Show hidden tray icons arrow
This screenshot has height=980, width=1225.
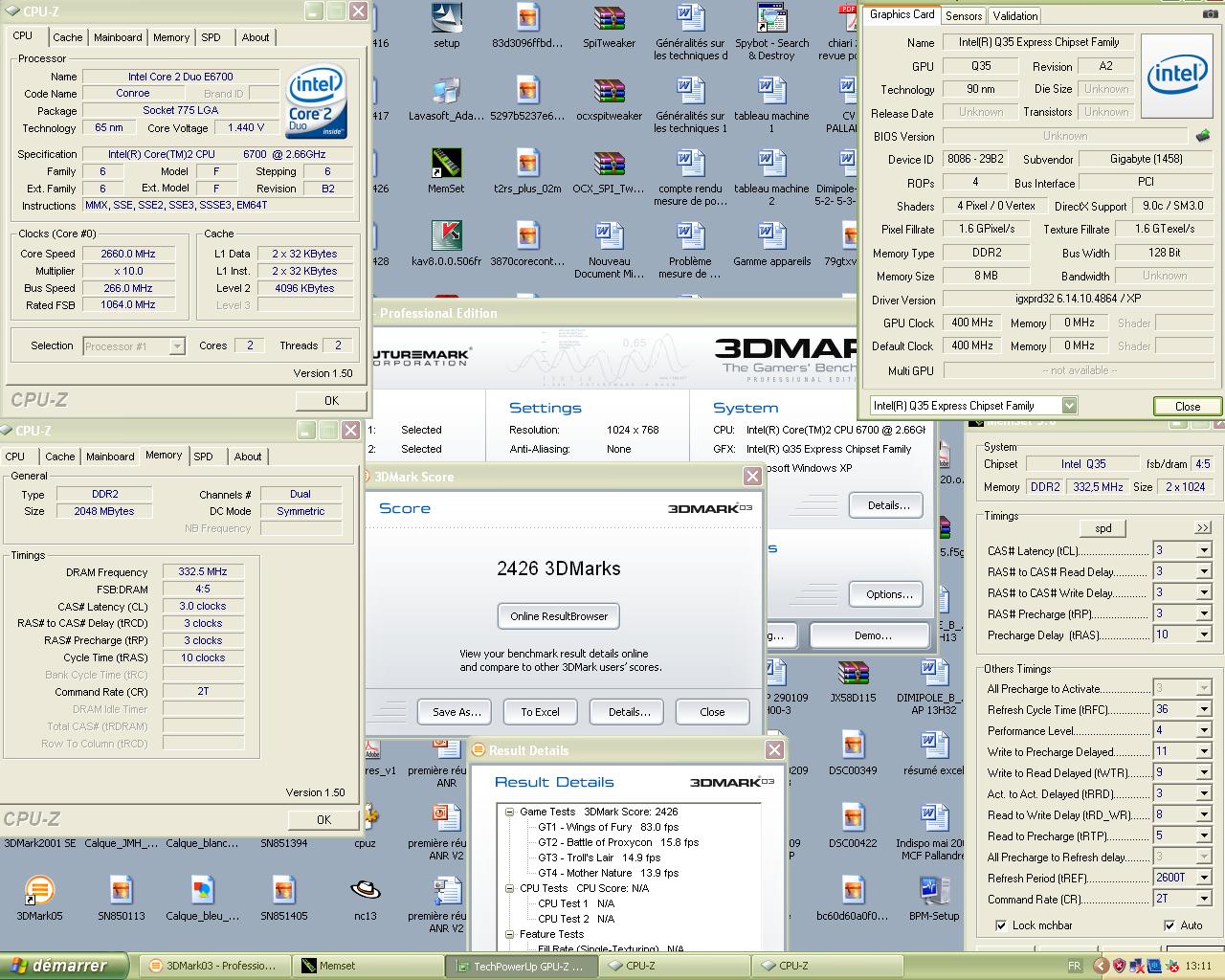point(1101,966)
